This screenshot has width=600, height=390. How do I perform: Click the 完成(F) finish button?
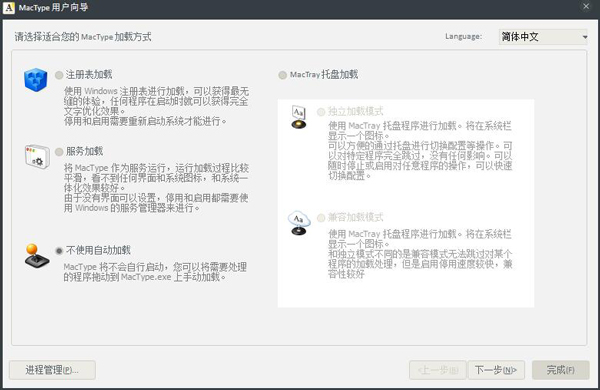[x=561, y=370]
